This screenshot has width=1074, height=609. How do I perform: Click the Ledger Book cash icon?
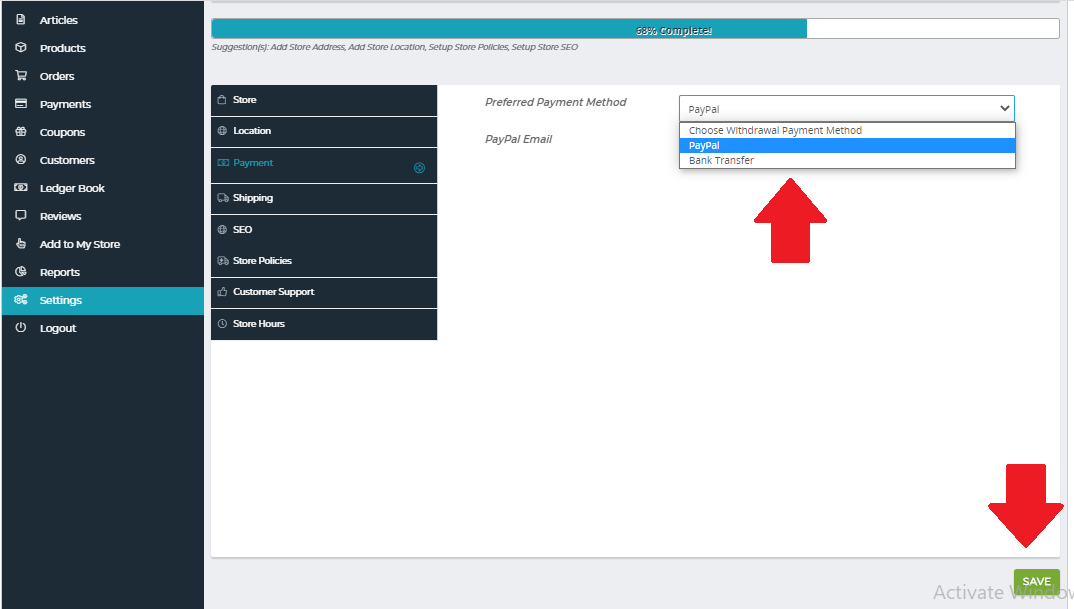20,188
